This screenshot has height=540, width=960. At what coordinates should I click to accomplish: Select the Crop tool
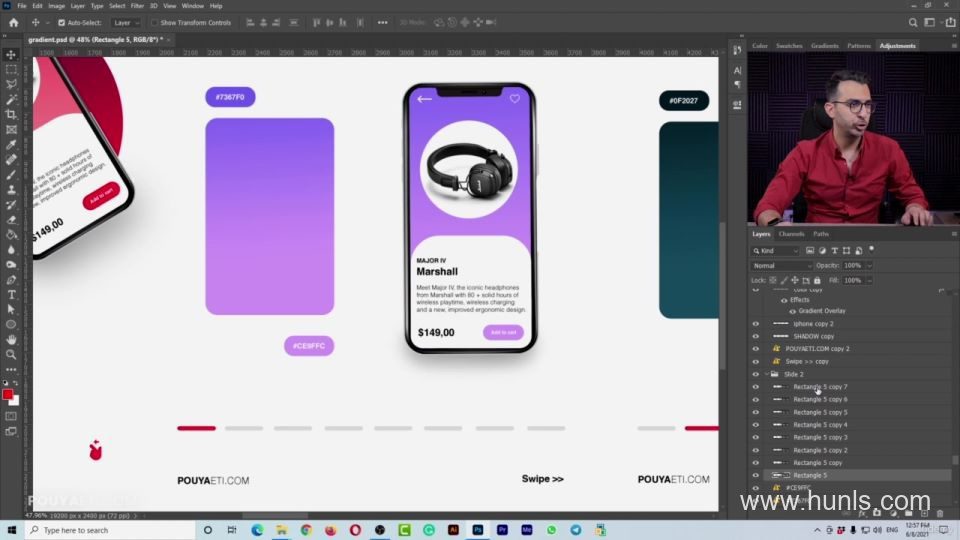(11, 114)
